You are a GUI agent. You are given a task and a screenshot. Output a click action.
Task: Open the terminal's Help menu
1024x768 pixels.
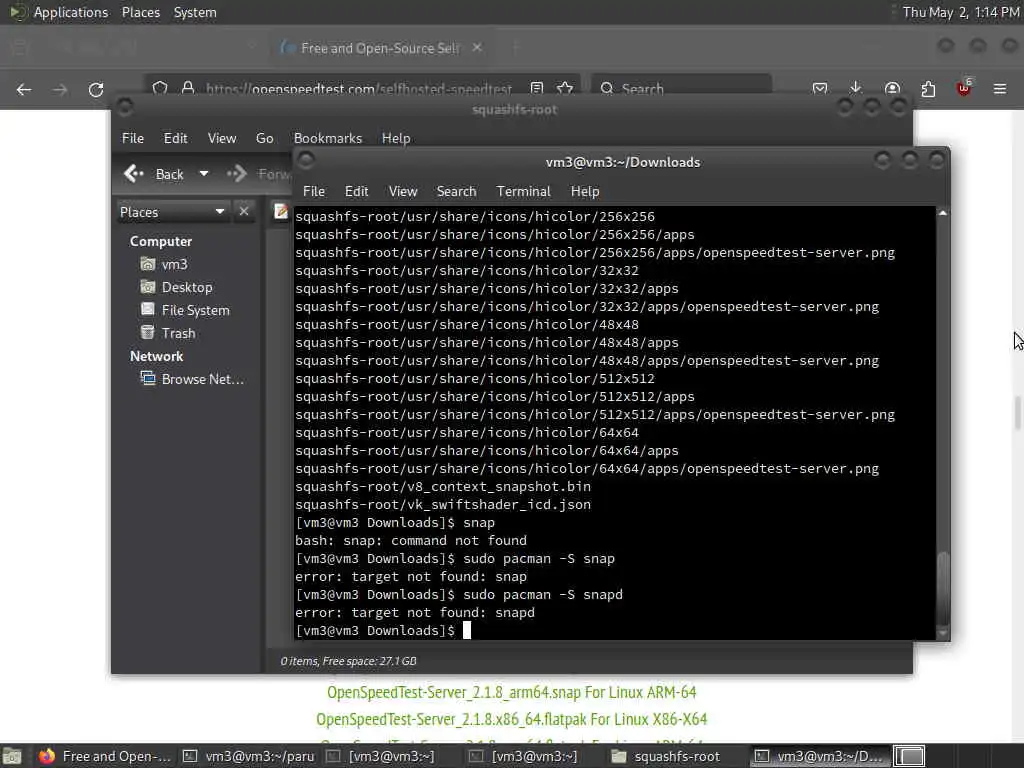pyautogui.click(x=584, y=191)
